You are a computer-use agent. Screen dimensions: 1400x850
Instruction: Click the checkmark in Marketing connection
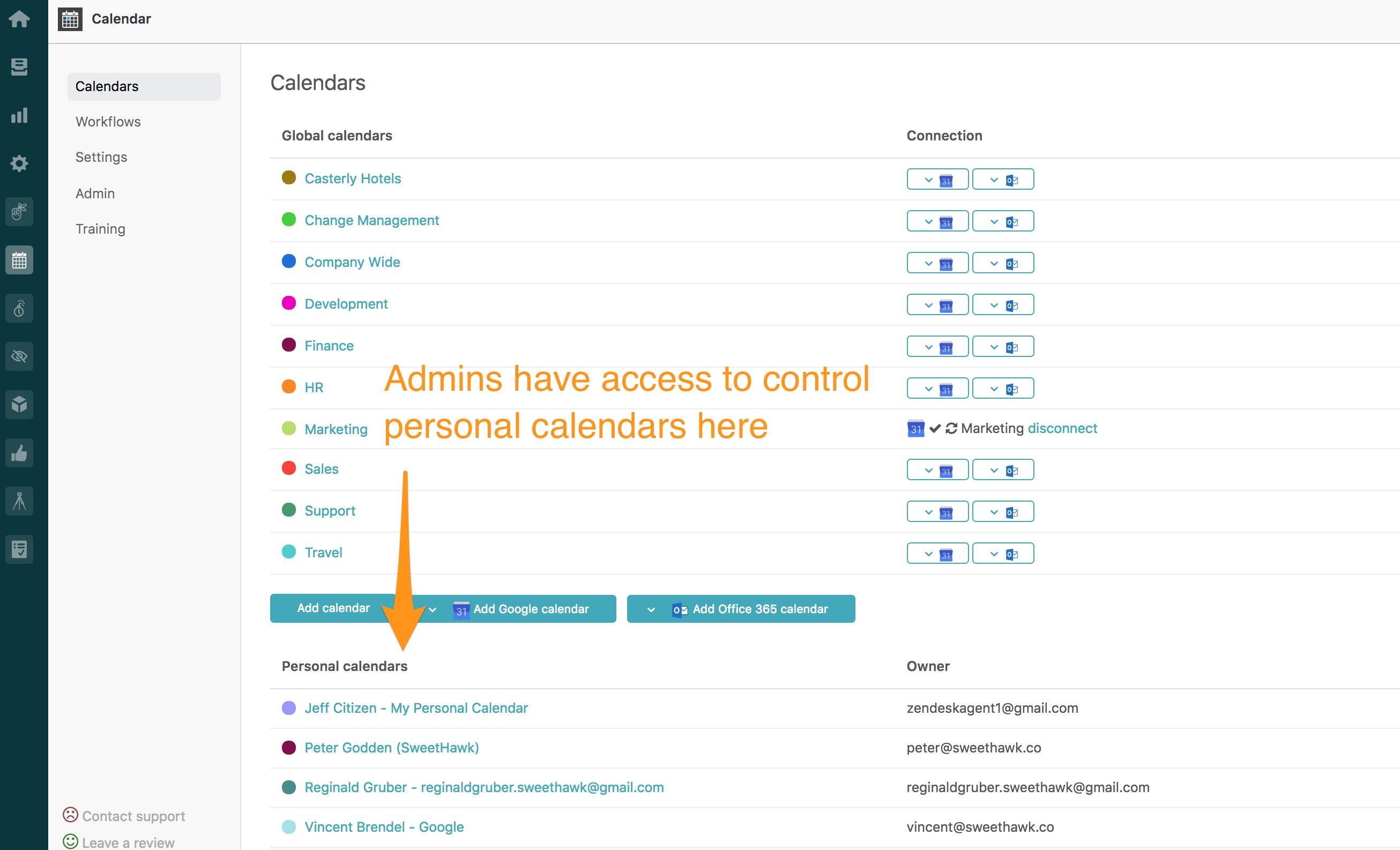(935, 428)
